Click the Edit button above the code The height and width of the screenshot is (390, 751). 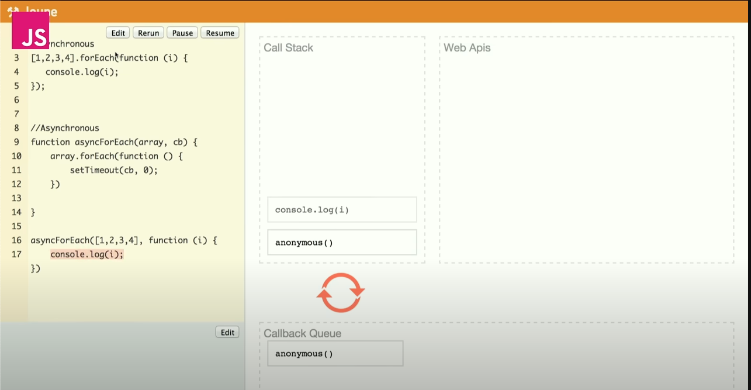click(x=118, y=33)
